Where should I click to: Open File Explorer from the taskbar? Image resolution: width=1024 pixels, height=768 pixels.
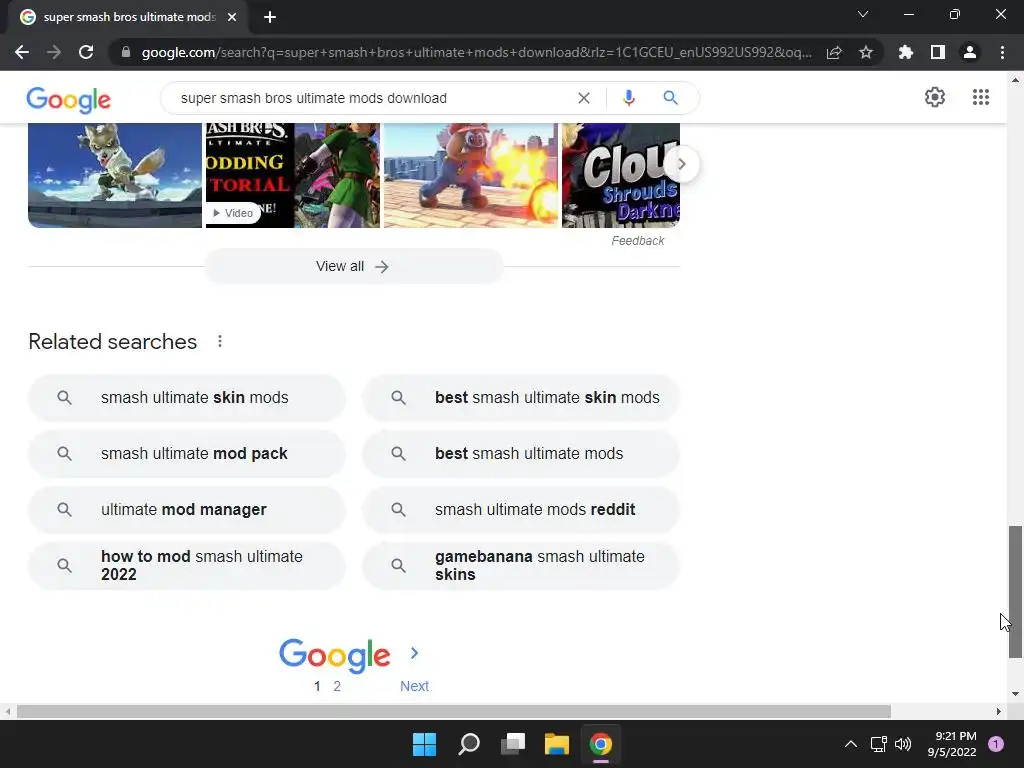(557, 744)
